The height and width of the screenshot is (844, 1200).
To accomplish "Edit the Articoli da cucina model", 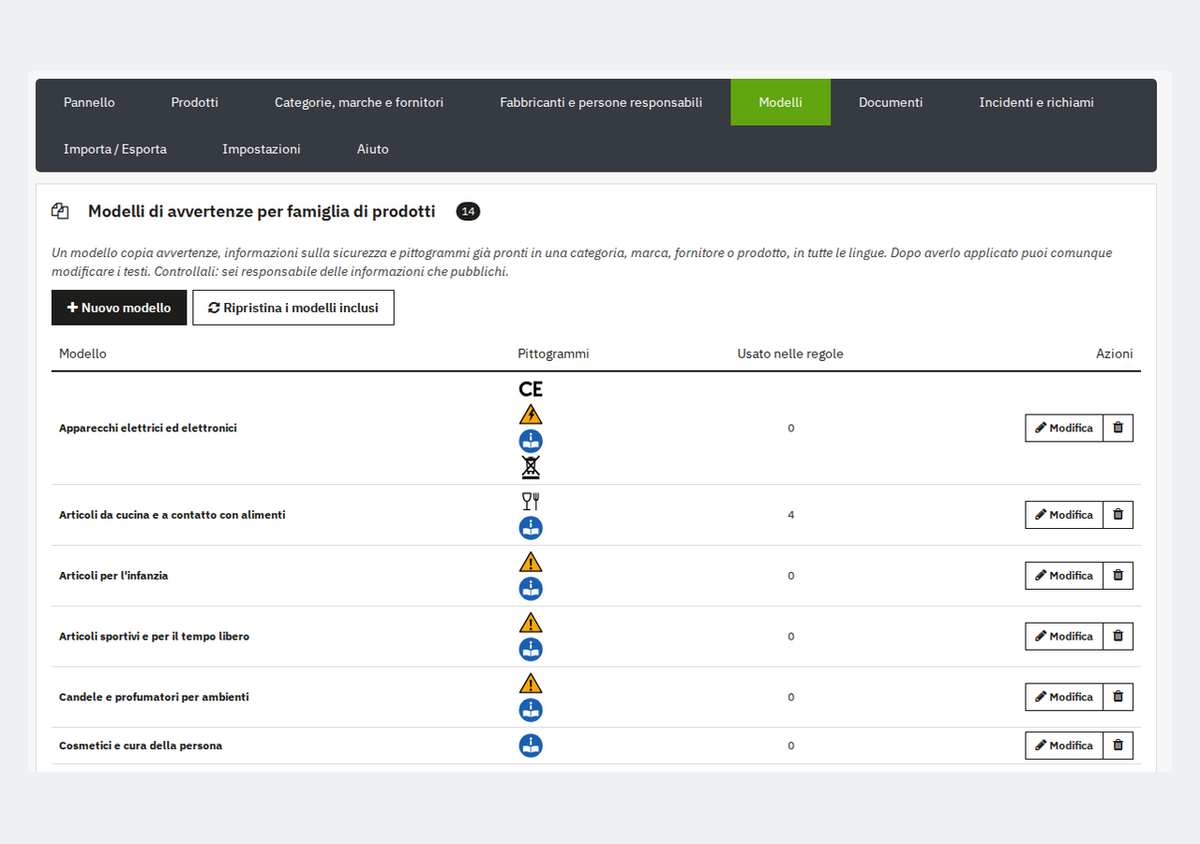I will pyautogui.click(x=1064, y=515).
